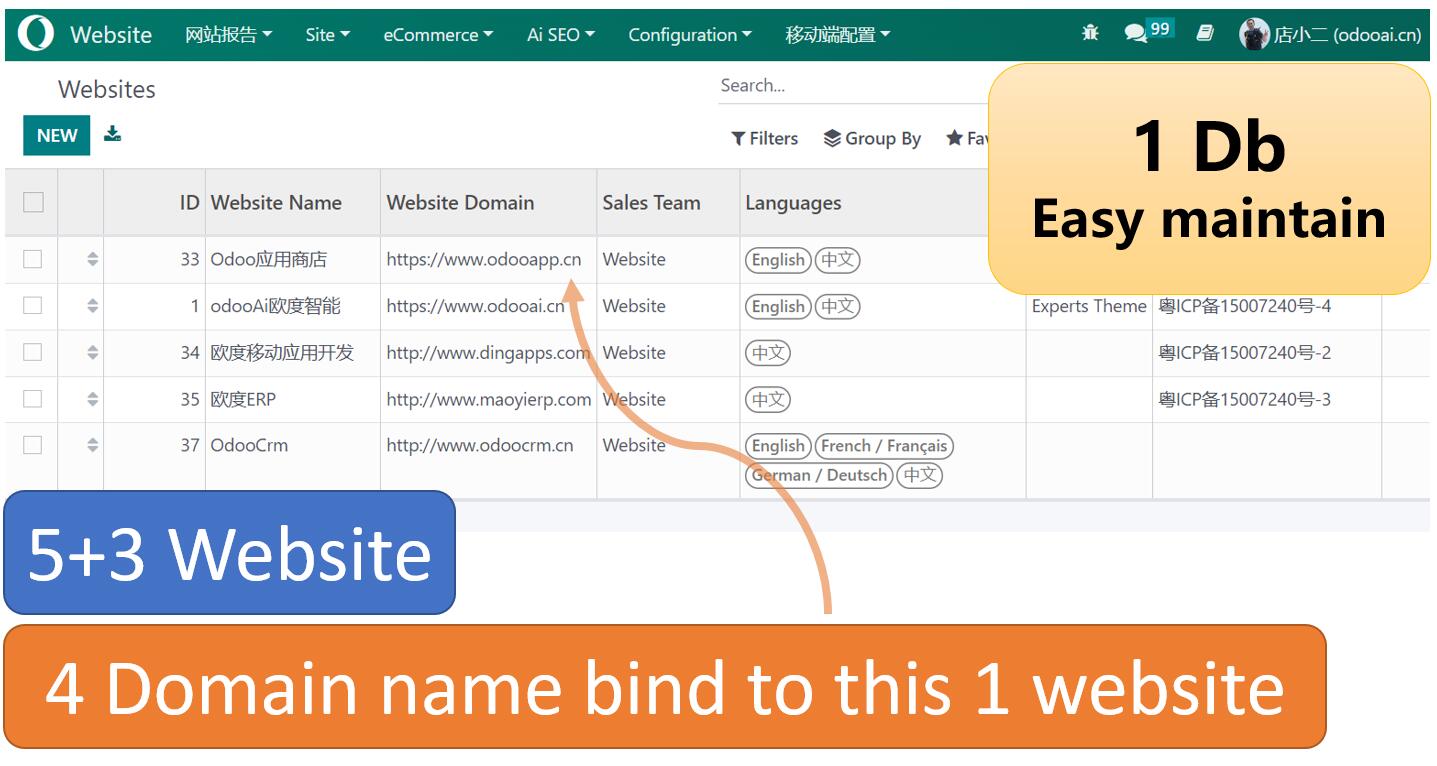Open the Odoo应用商店 website record
Viewport: 1437px width, 766px height.
coord(268,259)
